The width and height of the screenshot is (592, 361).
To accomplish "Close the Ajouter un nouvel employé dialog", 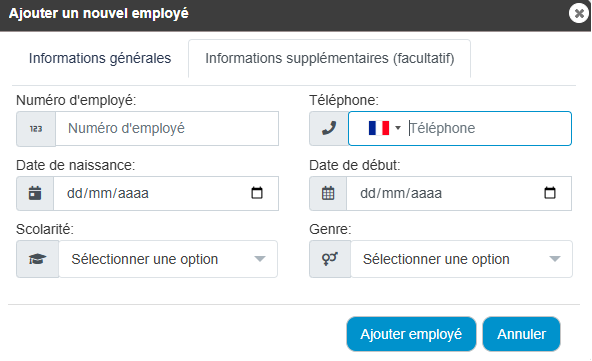I will click(578, 14).
